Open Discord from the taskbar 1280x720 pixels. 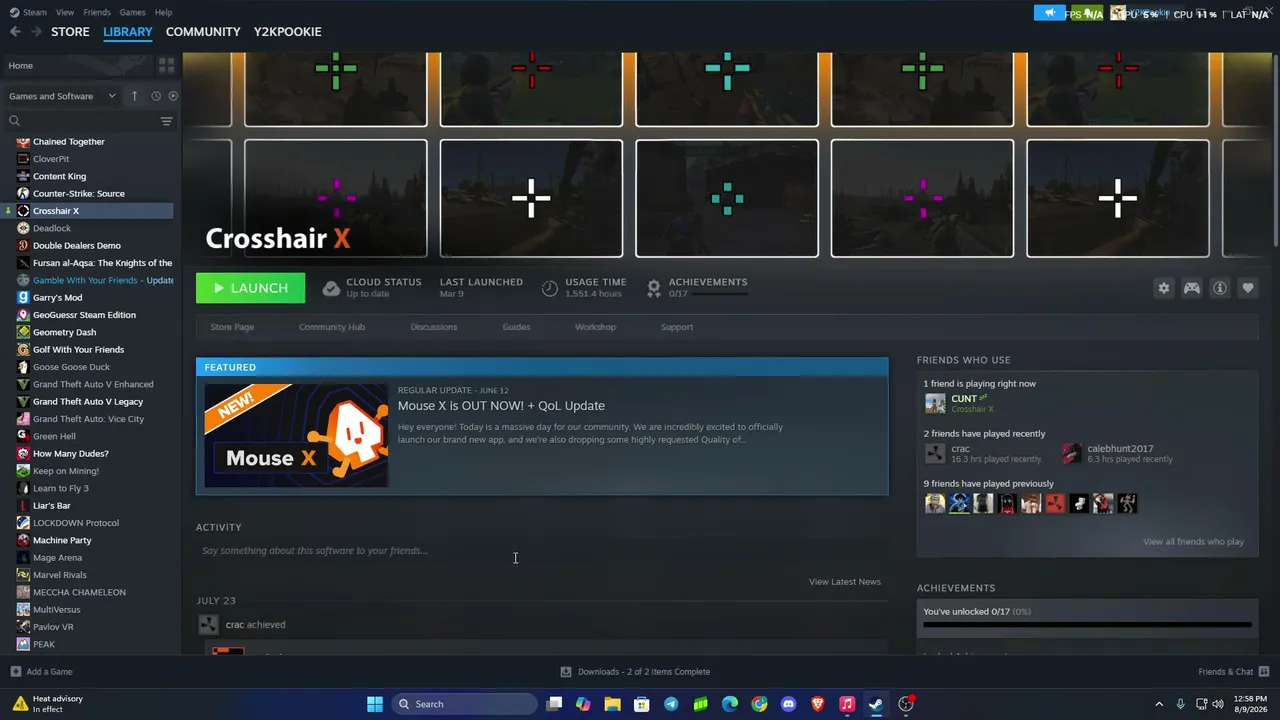(x=789, y=704)
